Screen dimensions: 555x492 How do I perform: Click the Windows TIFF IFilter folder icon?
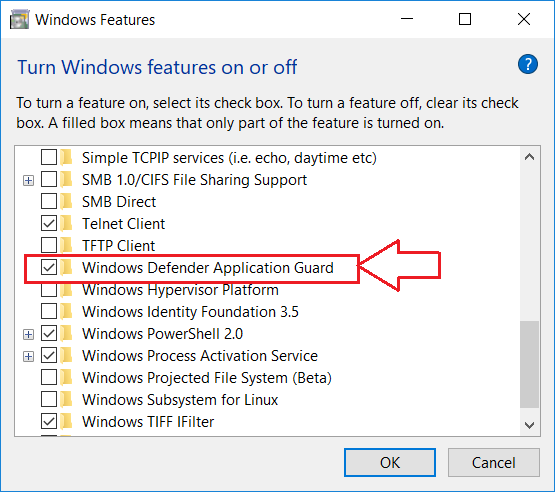coord(67,422)
